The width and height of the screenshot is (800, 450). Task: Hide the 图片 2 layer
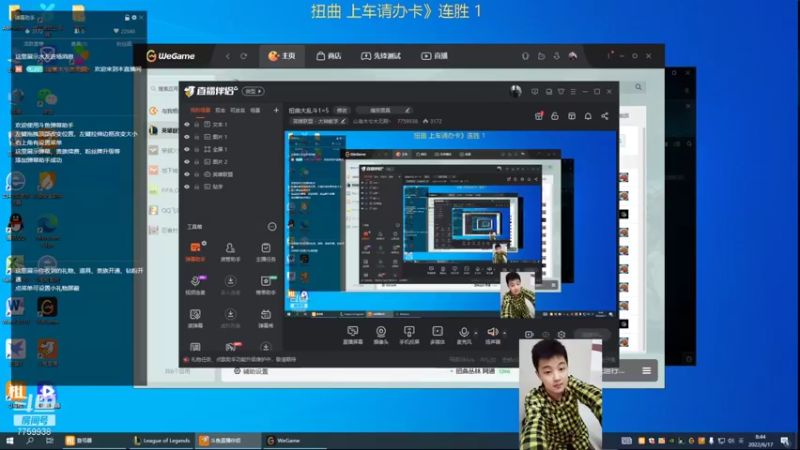187,162
